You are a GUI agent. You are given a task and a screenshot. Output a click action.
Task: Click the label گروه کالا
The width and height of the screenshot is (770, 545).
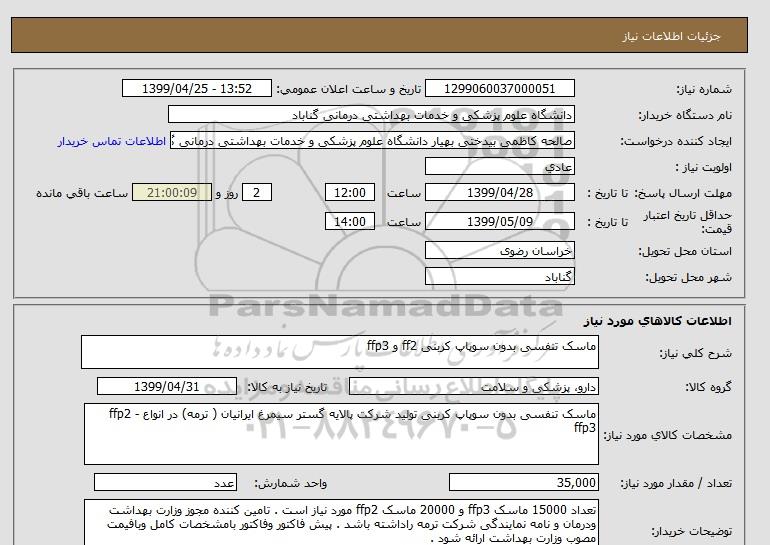pos(708,387)
